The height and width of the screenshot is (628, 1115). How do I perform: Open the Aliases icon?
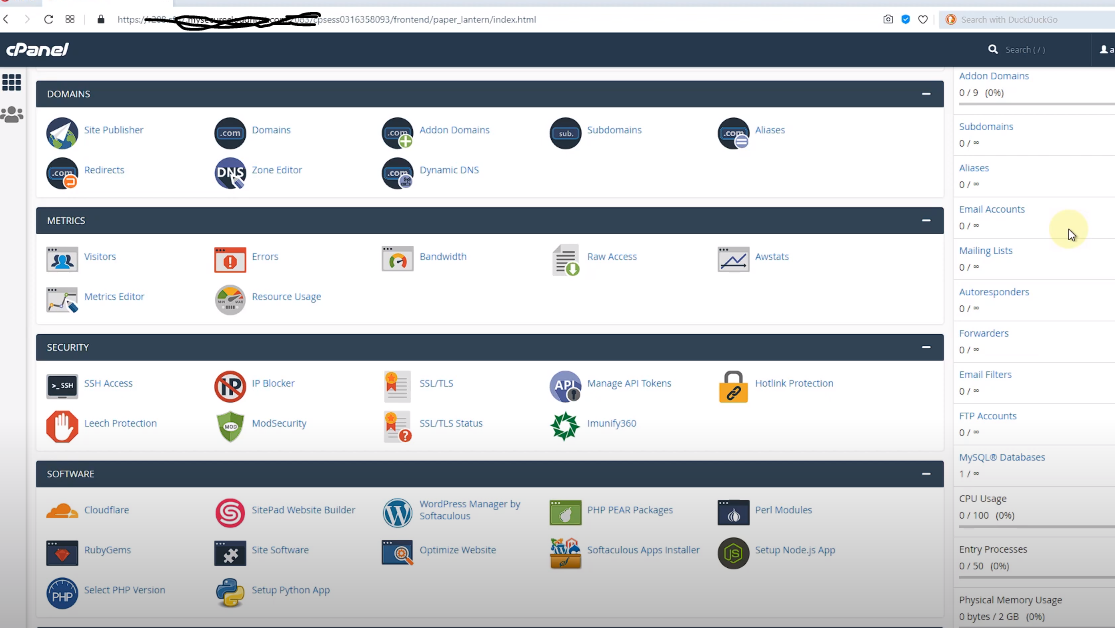(x=733, y=132)
